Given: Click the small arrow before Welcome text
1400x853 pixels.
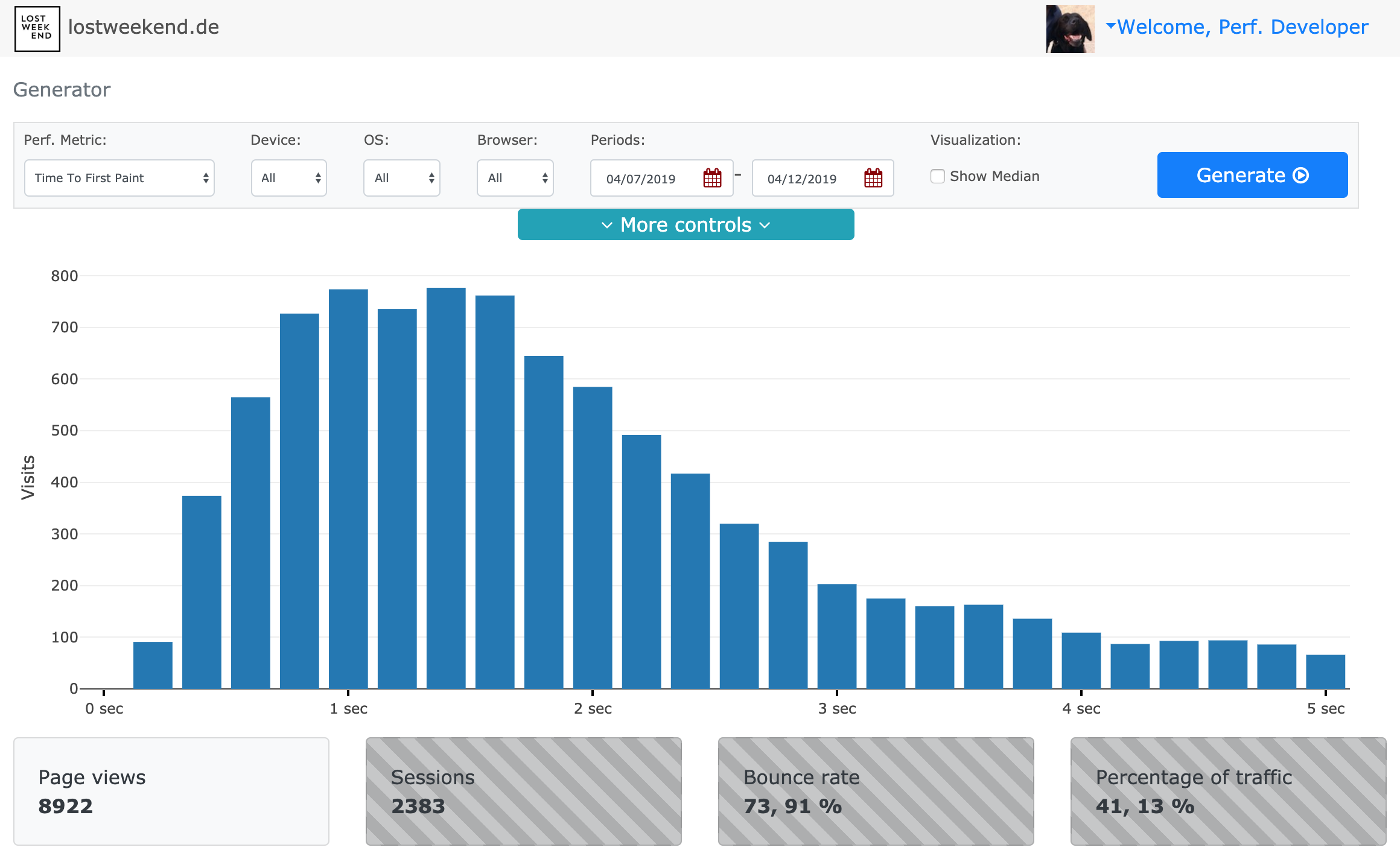Looking at the screenshot, I should click(1110, 26).
